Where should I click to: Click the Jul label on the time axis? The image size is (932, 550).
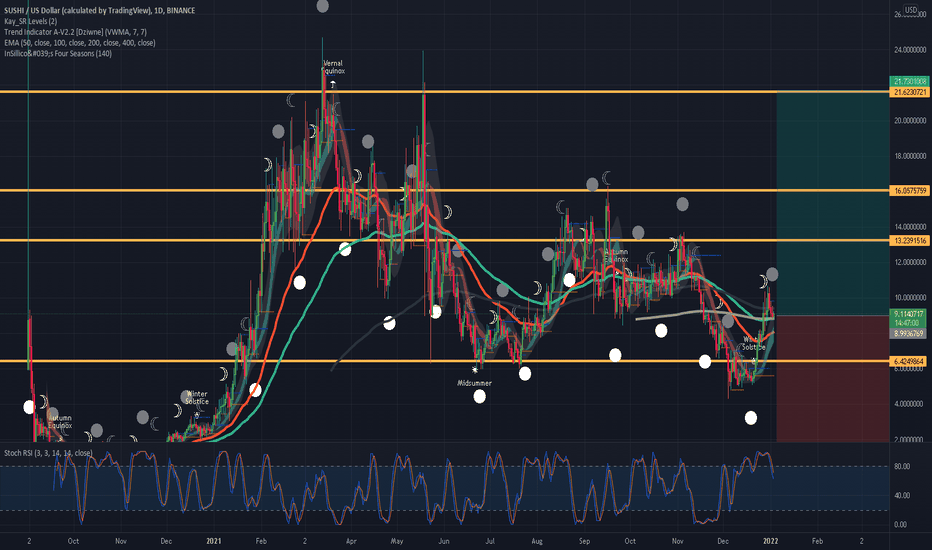point(490,541)
